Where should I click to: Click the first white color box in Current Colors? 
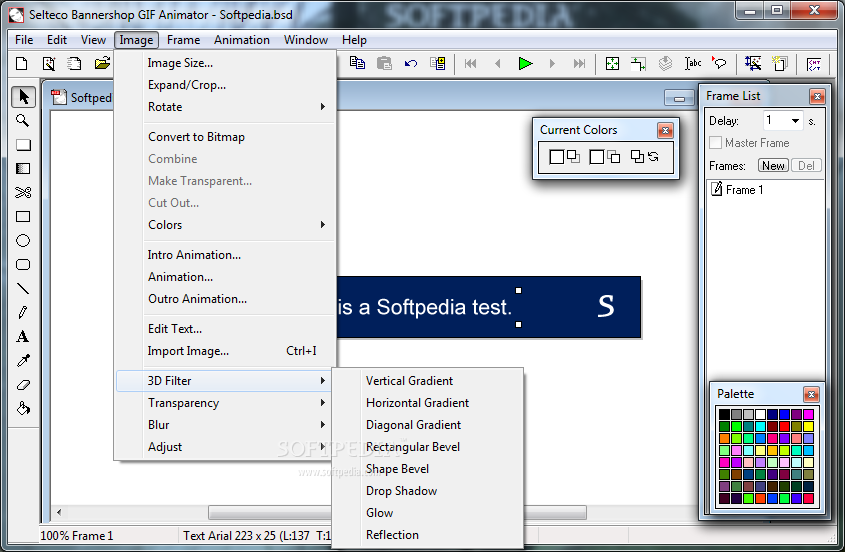(557, 157)
